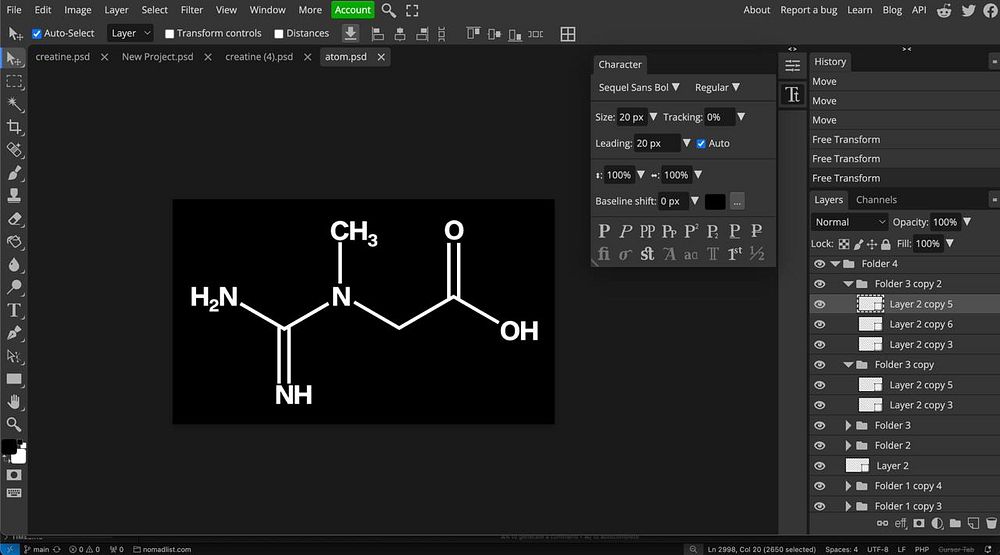This screenshot has width=1000, height=555.
Task: Hide the Folder 4 layer group
Action: click(x=819, y=264)
